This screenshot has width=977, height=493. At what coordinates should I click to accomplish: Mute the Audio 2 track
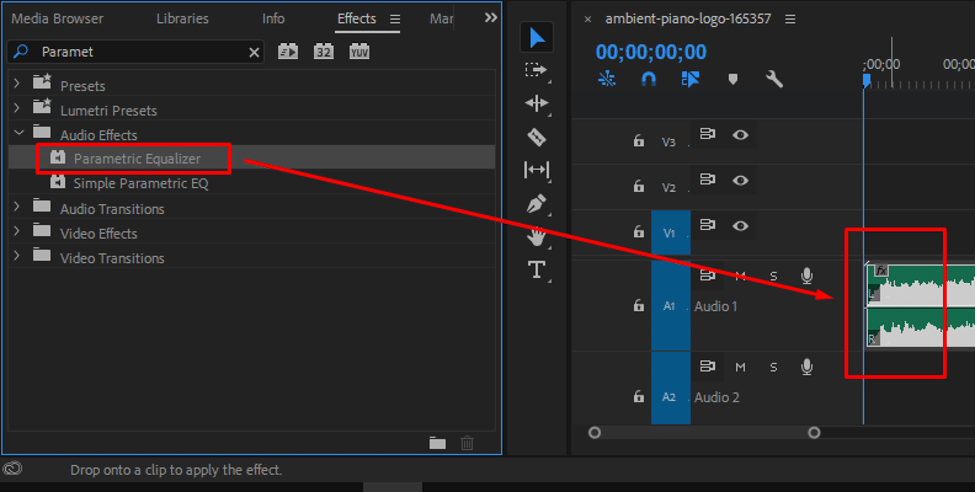740,367
